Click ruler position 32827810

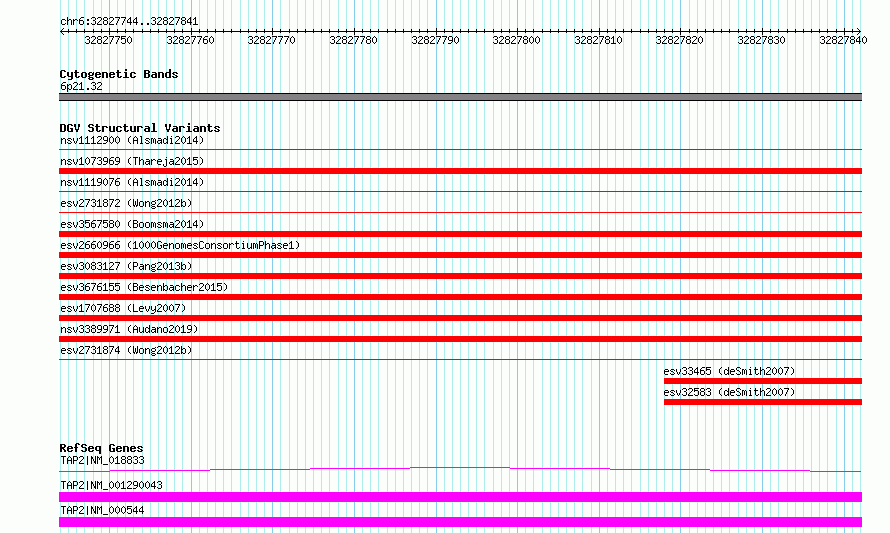(599, 40)
